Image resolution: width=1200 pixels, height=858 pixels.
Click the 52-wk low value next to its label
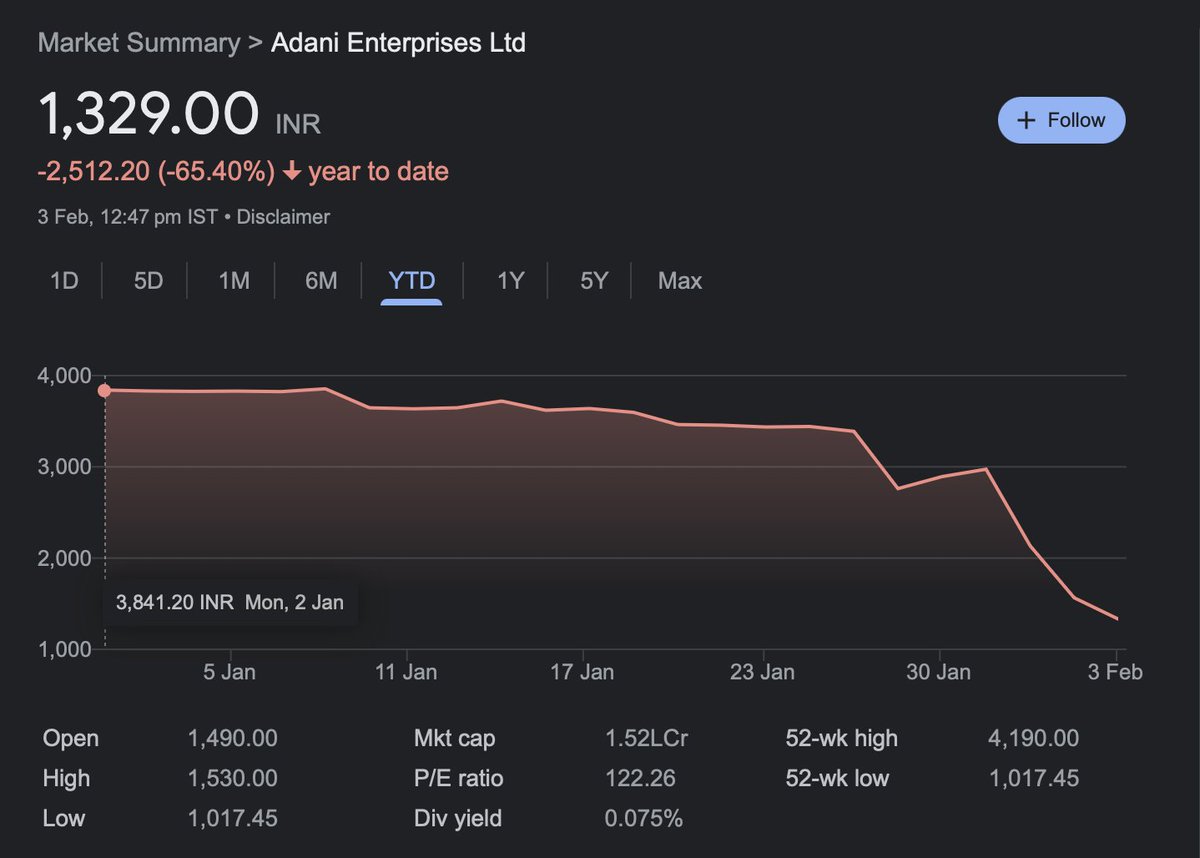(x=1033, y=778)
